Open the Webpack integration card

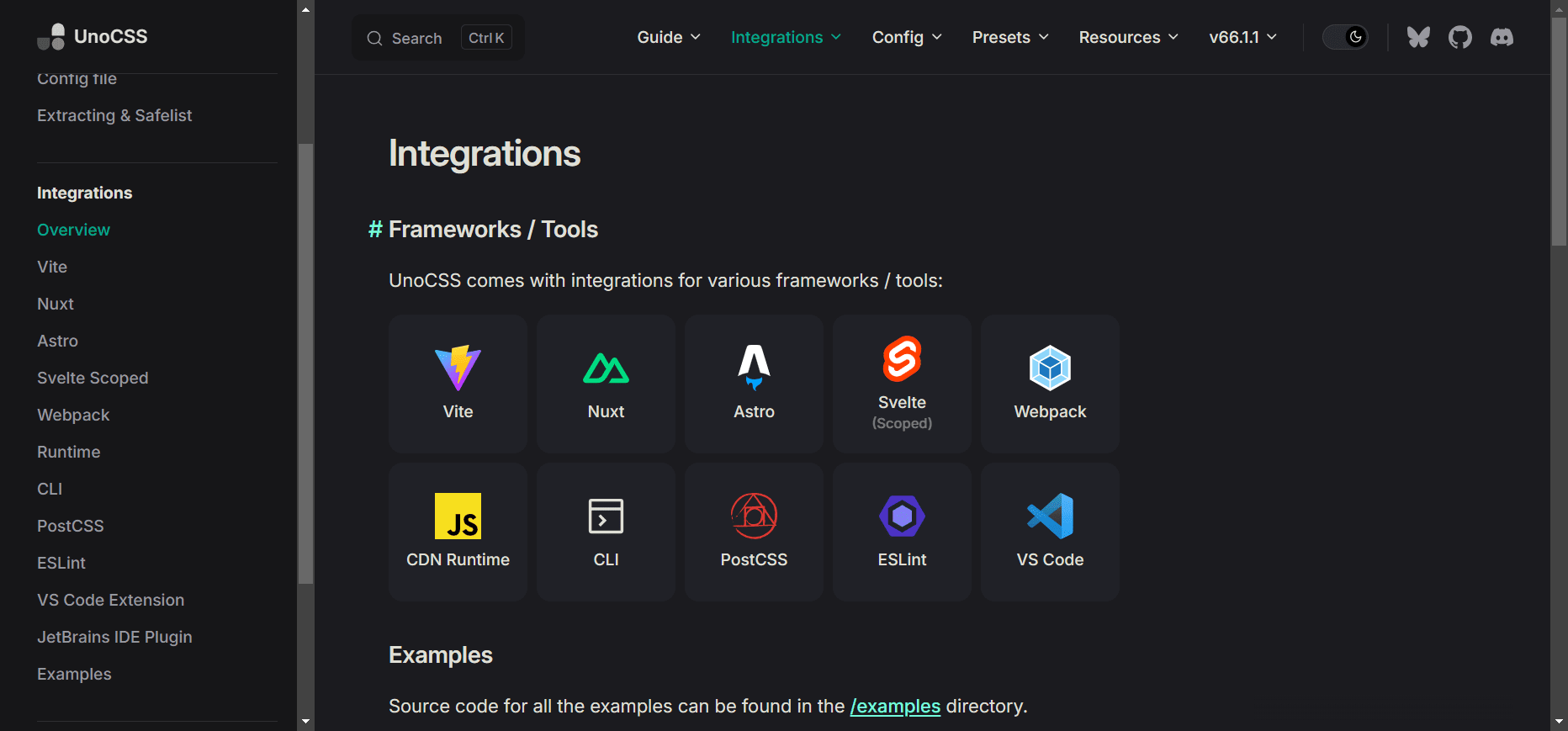click(x=1050, y=384)
